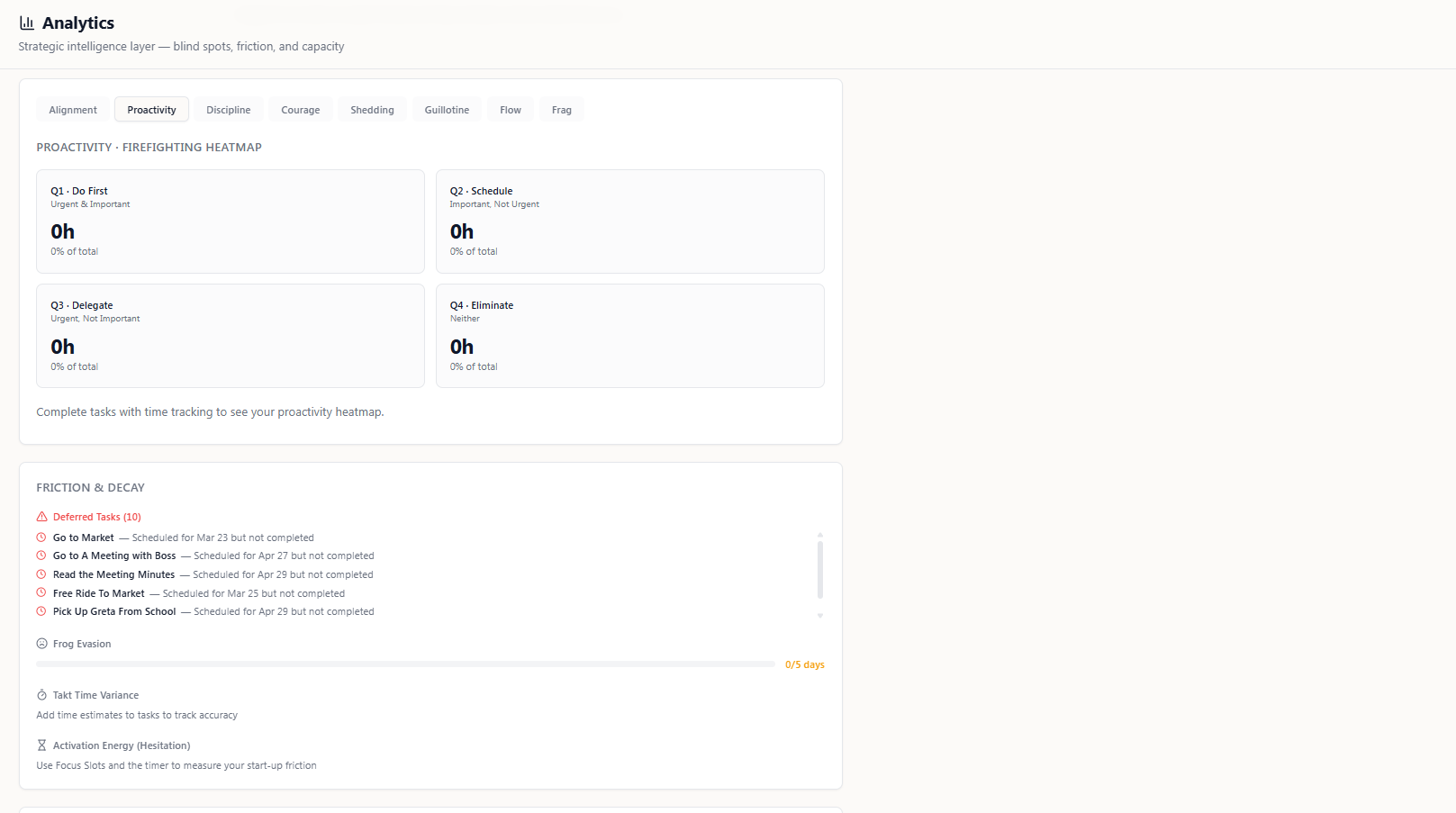Click clock icon beside Go to A Meeting with Boss
The image size is (1456, 813).
click(41, 556)
